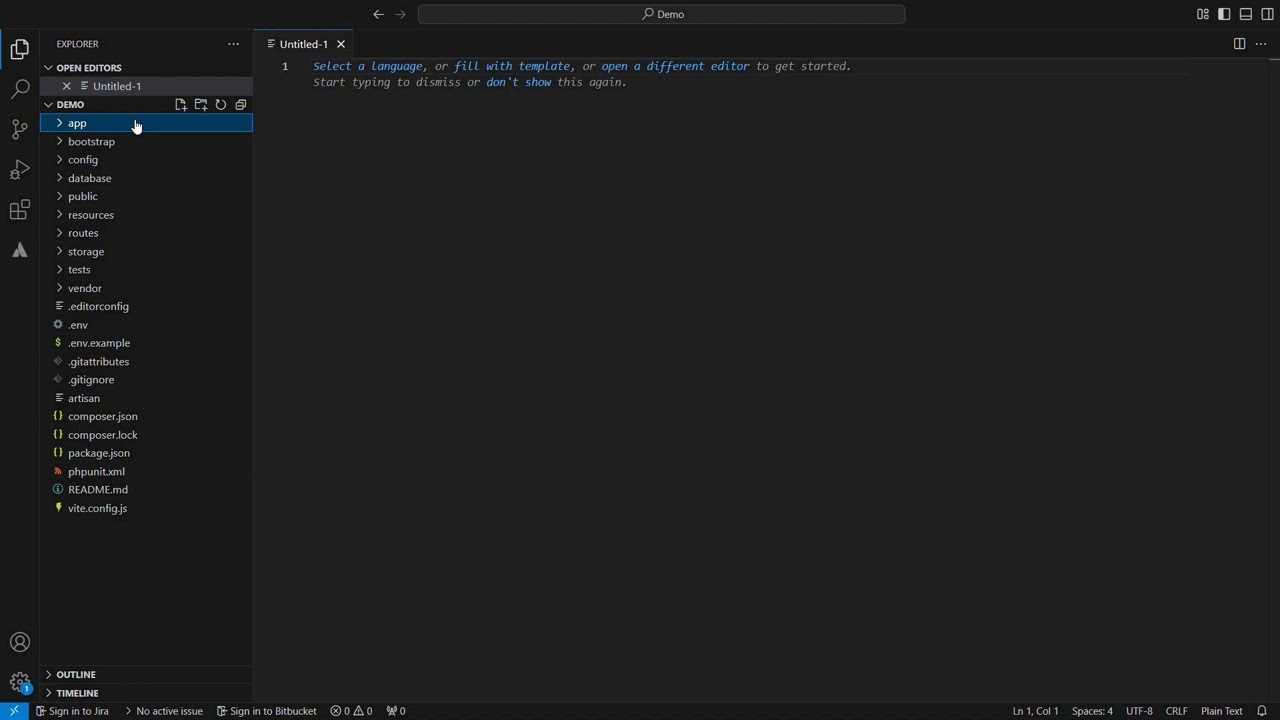Click the 'Select a language' link
This screenshot has height=720, width=1280.
368,66
